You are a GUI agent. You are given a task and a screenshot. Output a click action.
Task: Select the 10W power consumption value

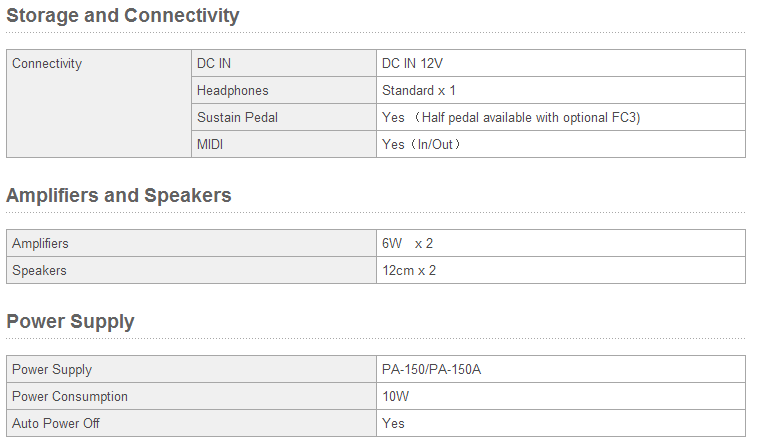coord(396,397)
